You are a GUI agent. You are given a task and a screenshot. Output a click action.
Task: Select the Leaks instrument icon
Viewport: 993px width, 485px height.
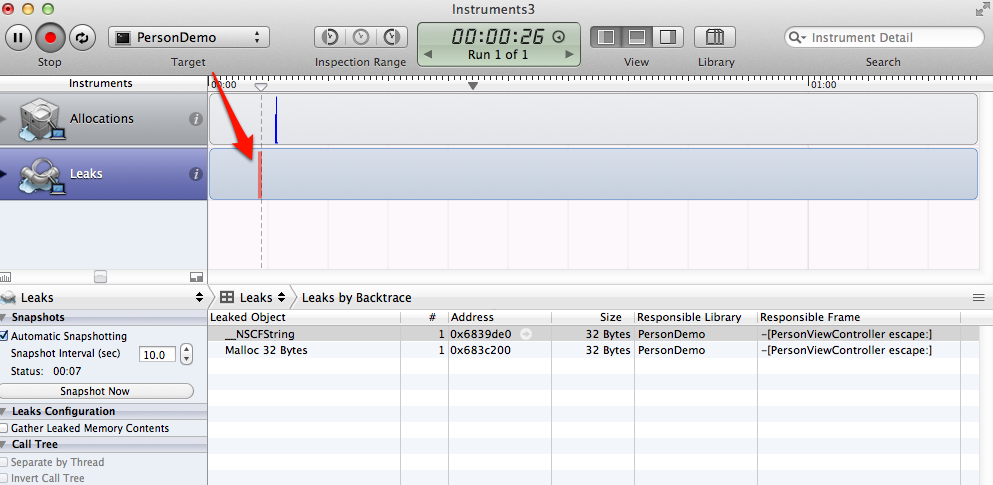pos(41,174)
